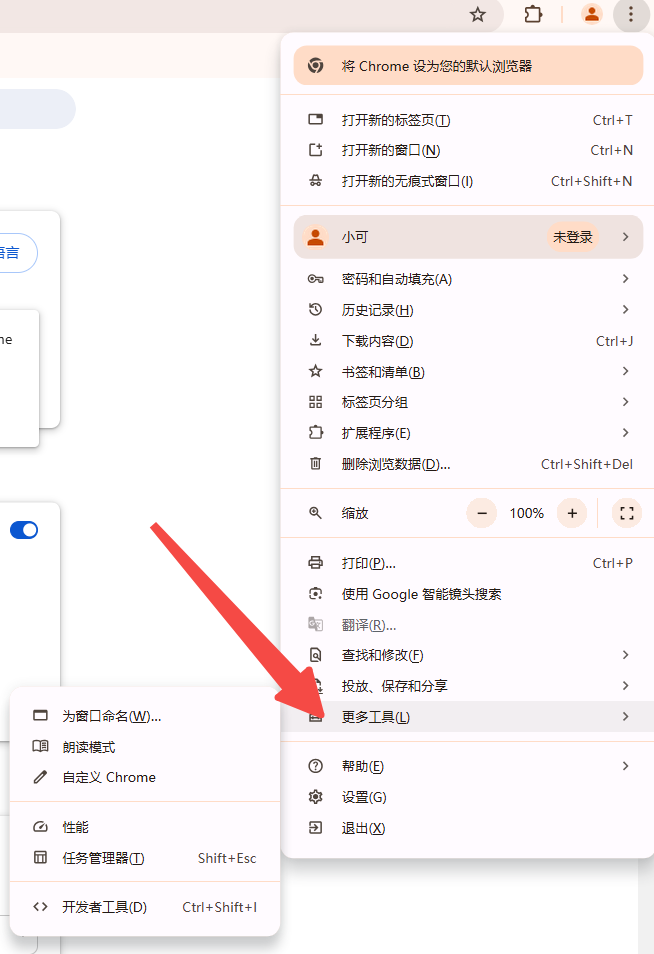Click the key icon beside 密码和自动填充
The height and width of the screenshot is (954, 654).
(x=315, y=279)
